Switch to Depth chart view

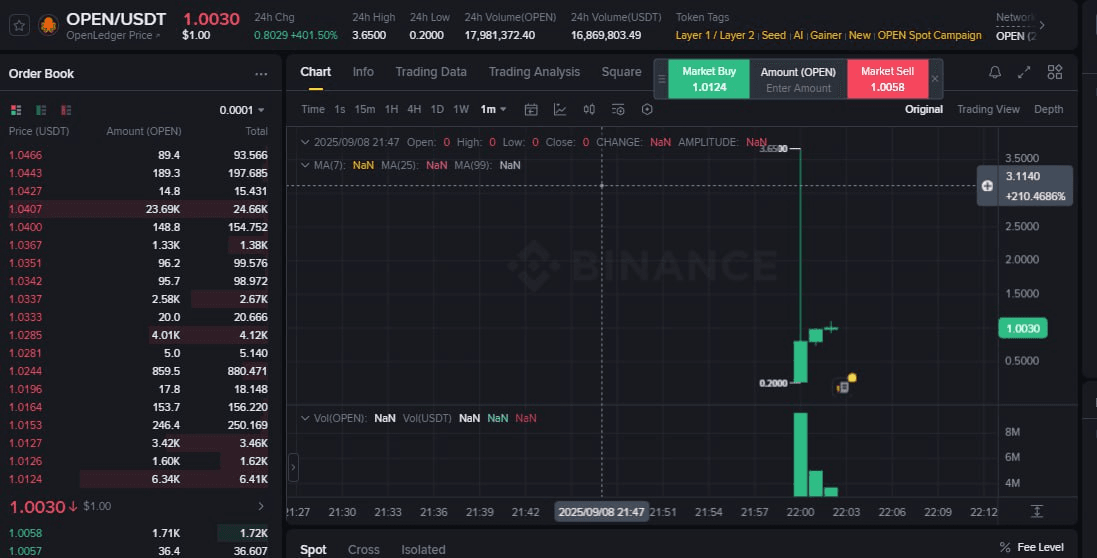click(1049, 109)
